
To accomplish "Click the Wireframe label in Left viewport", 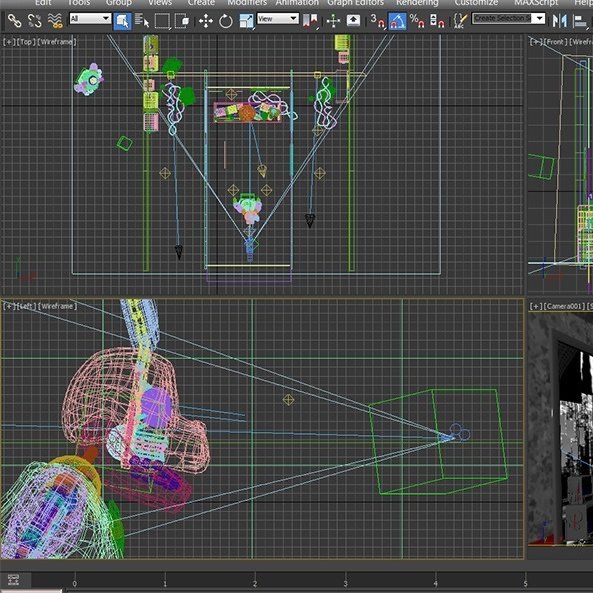I will pyautogui.click(x=57, y=306).
